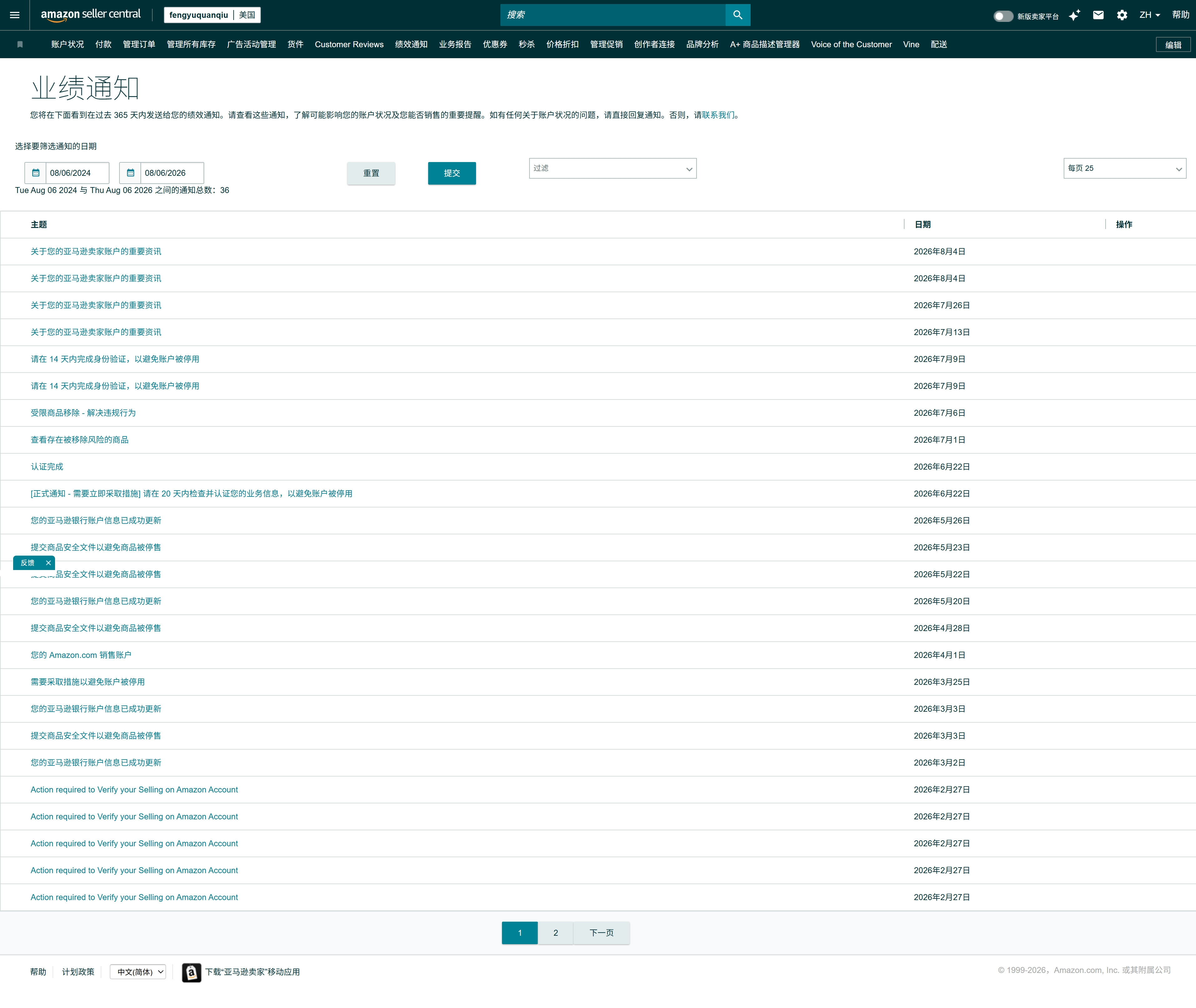Open the A+ 商品描述管理器 menu item
The height and width of the screenshot is (1008, 1196).
pos(765,44)
